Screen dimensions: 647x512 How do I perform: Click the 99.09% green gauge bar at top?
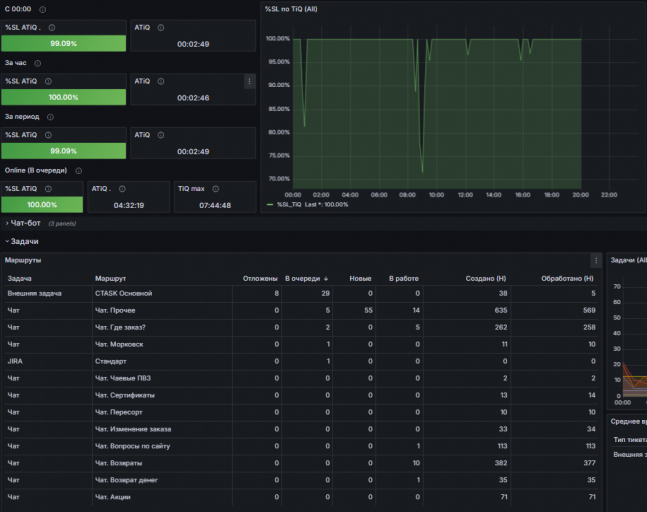pyautogui.click(x=64, y=43)
